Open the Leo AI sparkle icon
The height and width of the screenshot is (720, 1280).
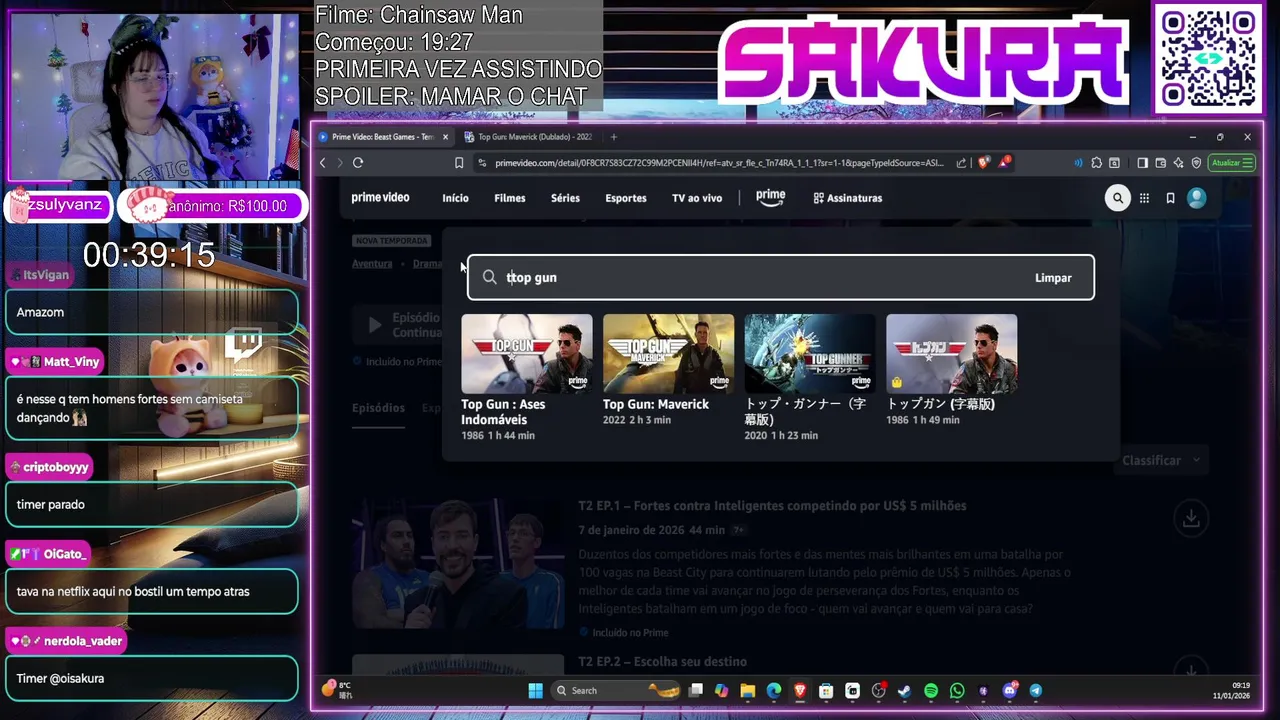click(x=1178, y=163)
